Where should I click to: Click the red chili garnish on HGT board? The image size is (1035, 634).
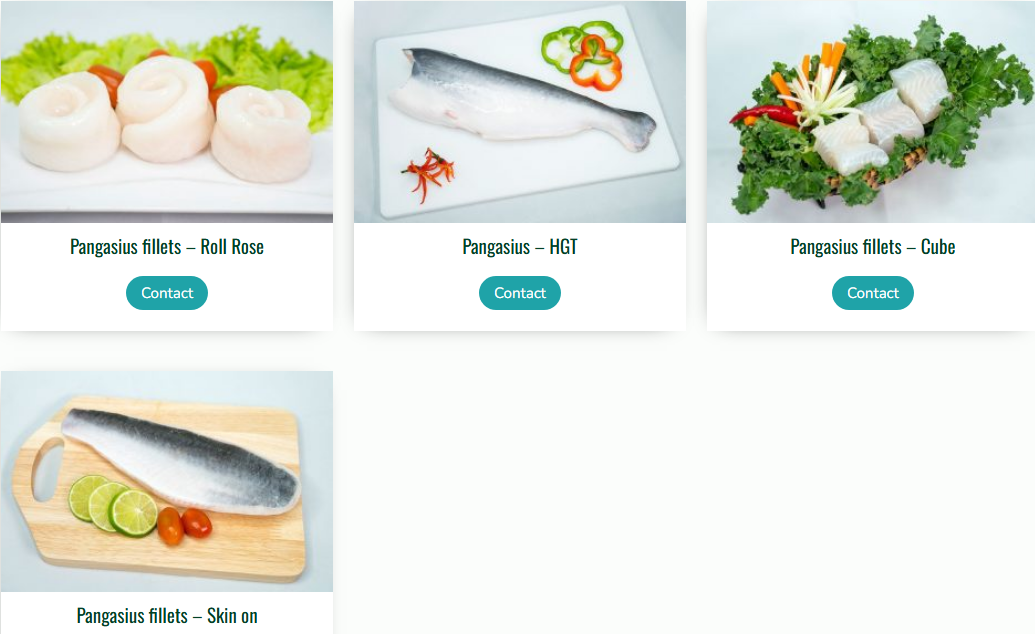pyautogui.click(x=429, y=173)
